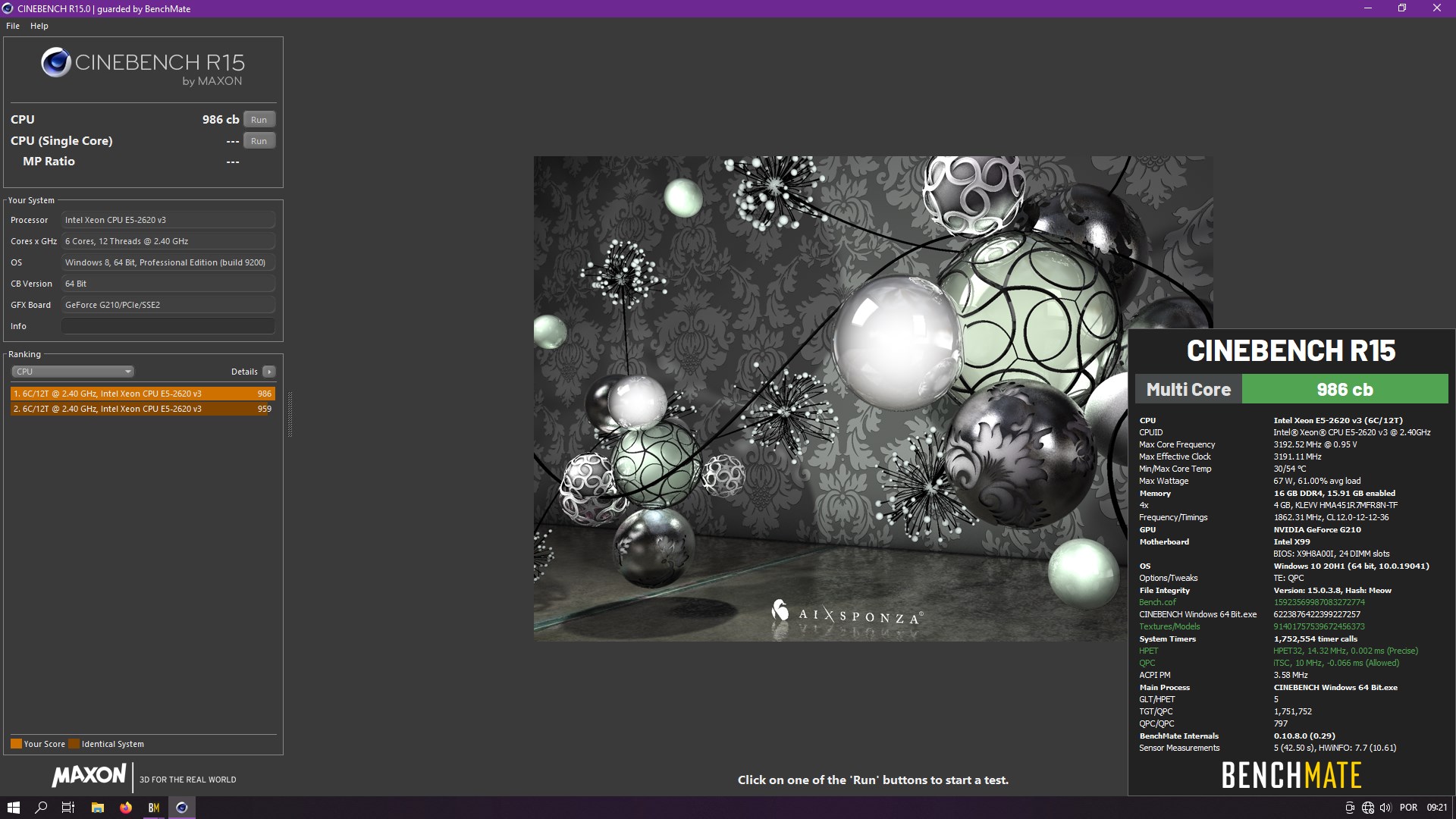Close the Cinebench window
The image size is (1456, 819).
1437,8
